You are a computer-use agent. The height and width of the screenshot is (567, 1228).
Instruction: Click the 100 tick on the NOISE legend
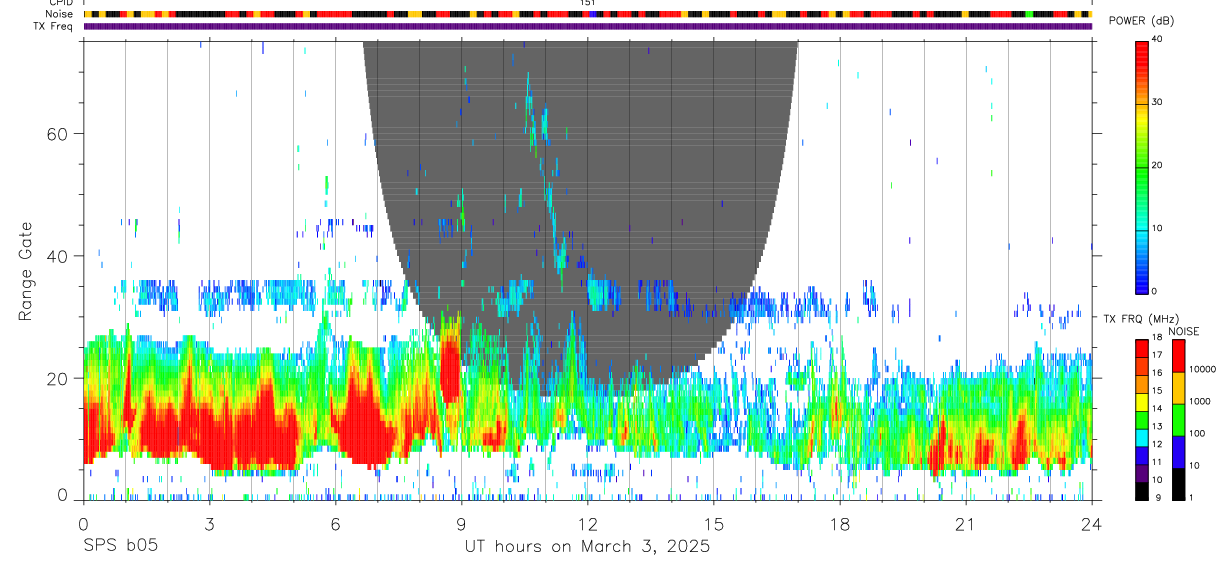click(x=1197, y=433)
